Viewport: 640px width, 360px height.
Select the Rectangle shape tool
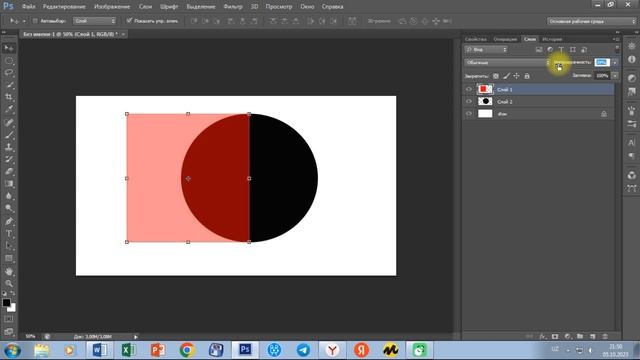(x=9, y=258)
